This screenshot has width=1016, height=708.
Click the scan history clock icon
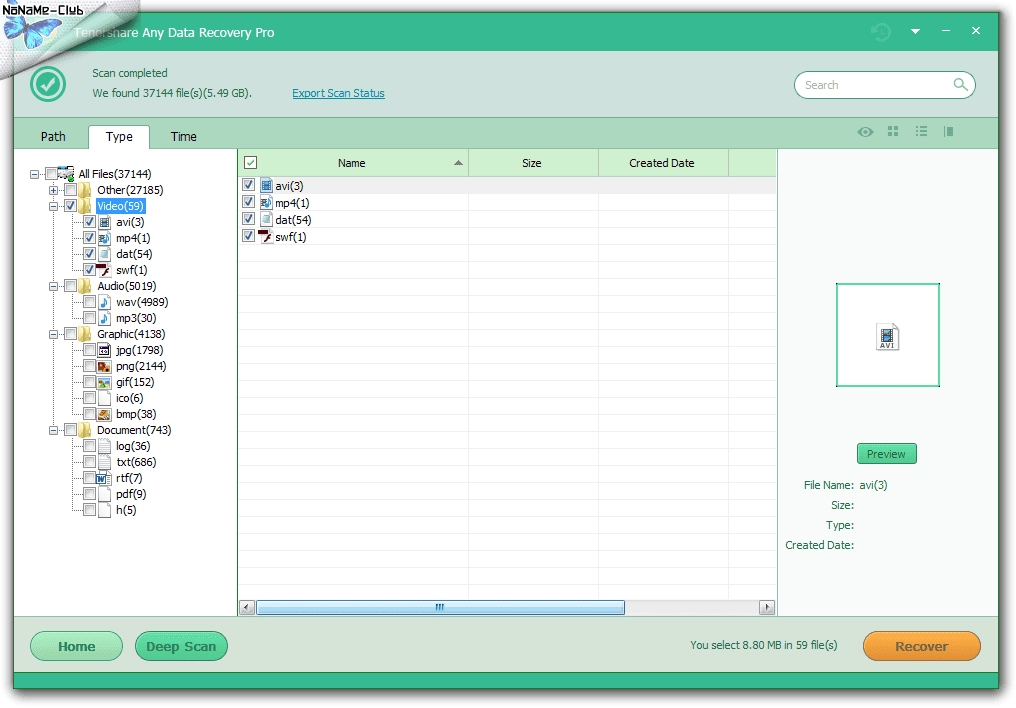click(881, 32)
